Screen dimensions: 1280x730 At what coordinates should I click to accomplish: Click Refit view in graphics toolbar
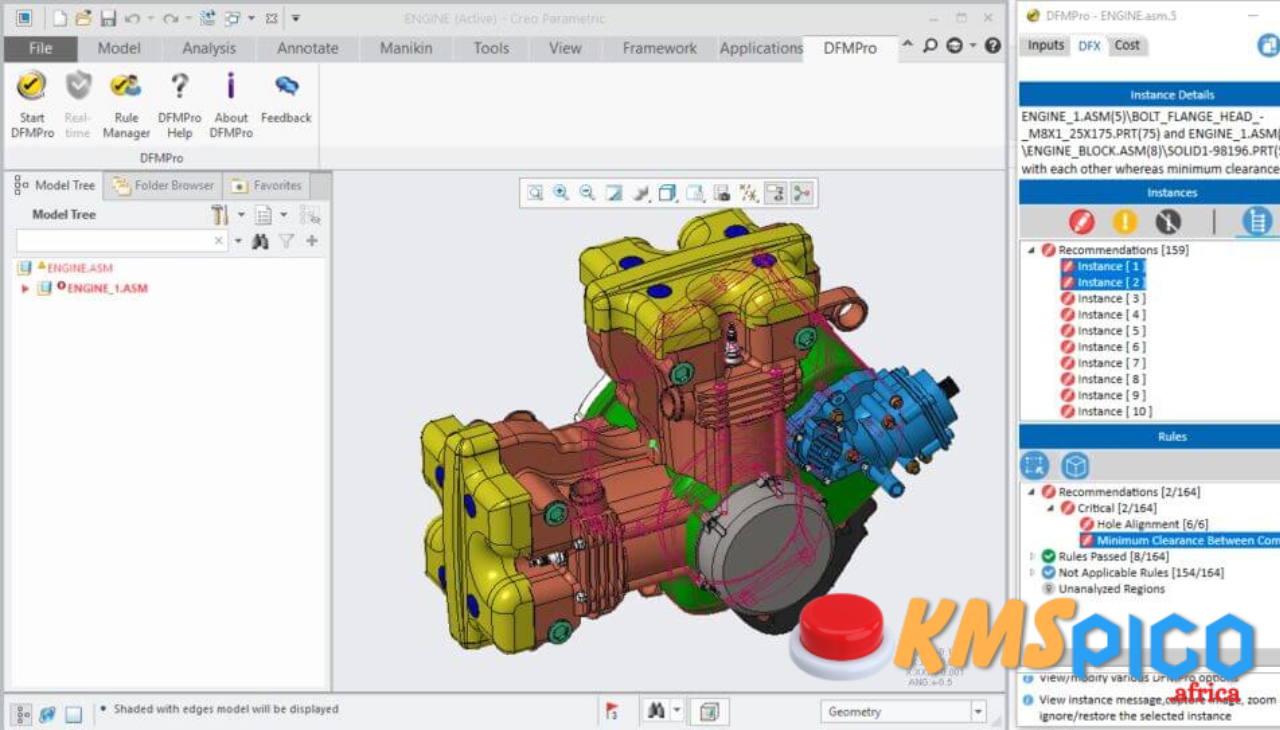click(536, 193)
